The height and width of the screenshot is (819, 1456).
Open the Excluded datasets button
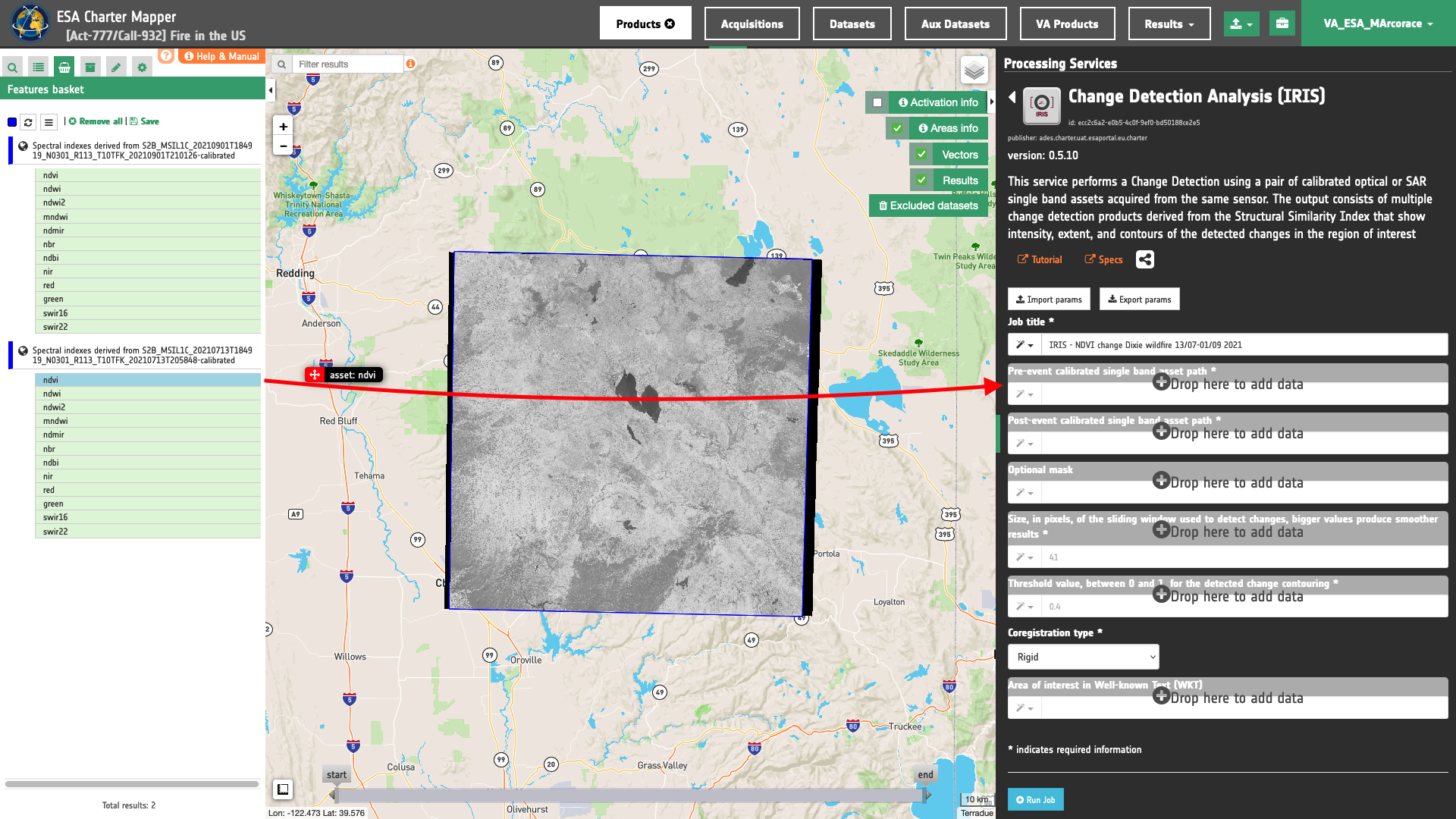pos(928,206)
